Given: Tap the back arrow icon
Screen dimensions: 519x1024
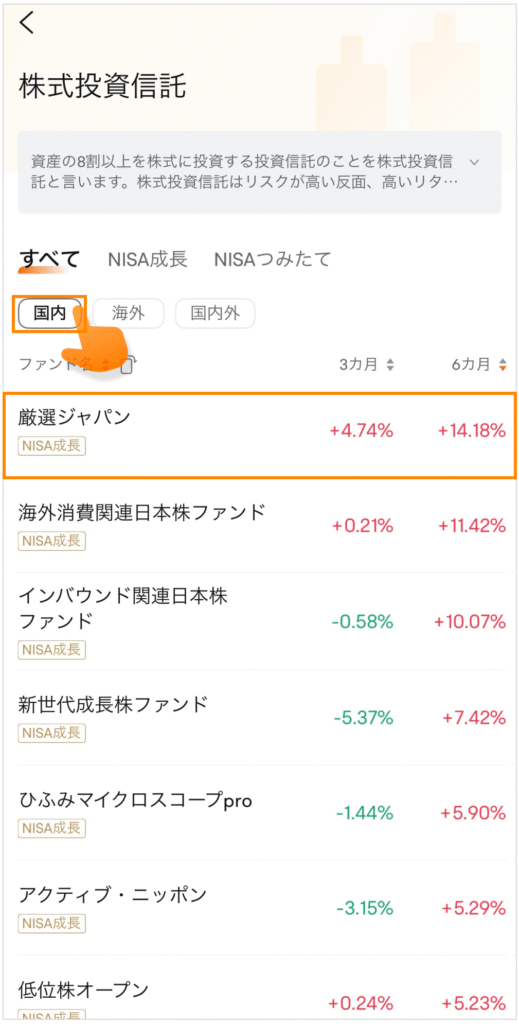Looking at the screenshot, I should pos(27,23).
